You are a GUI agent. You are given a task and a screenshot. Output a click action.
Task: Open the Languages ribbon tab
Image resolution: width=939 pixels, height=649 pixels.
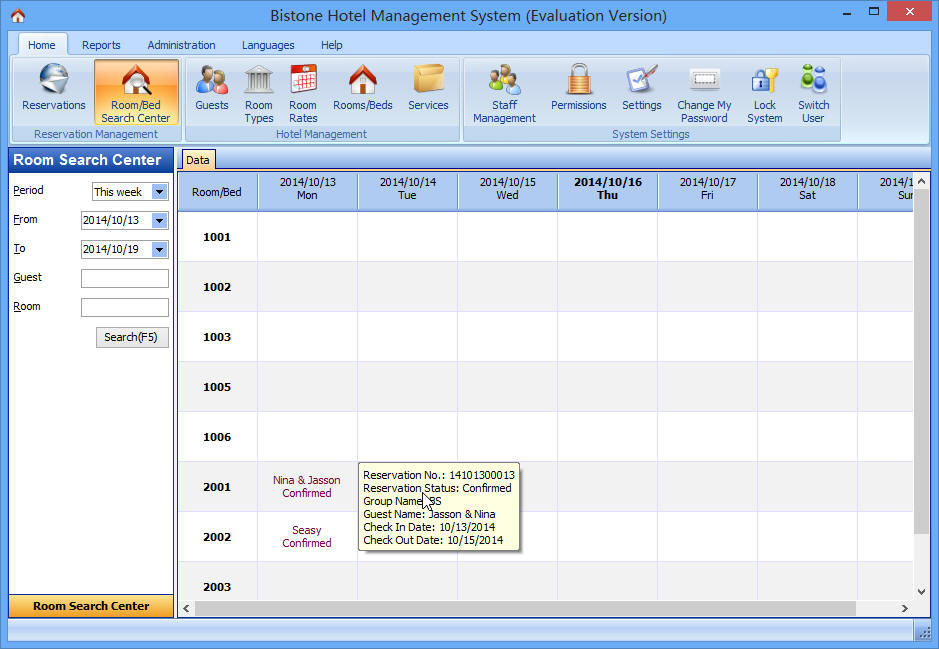click(268, 45)
